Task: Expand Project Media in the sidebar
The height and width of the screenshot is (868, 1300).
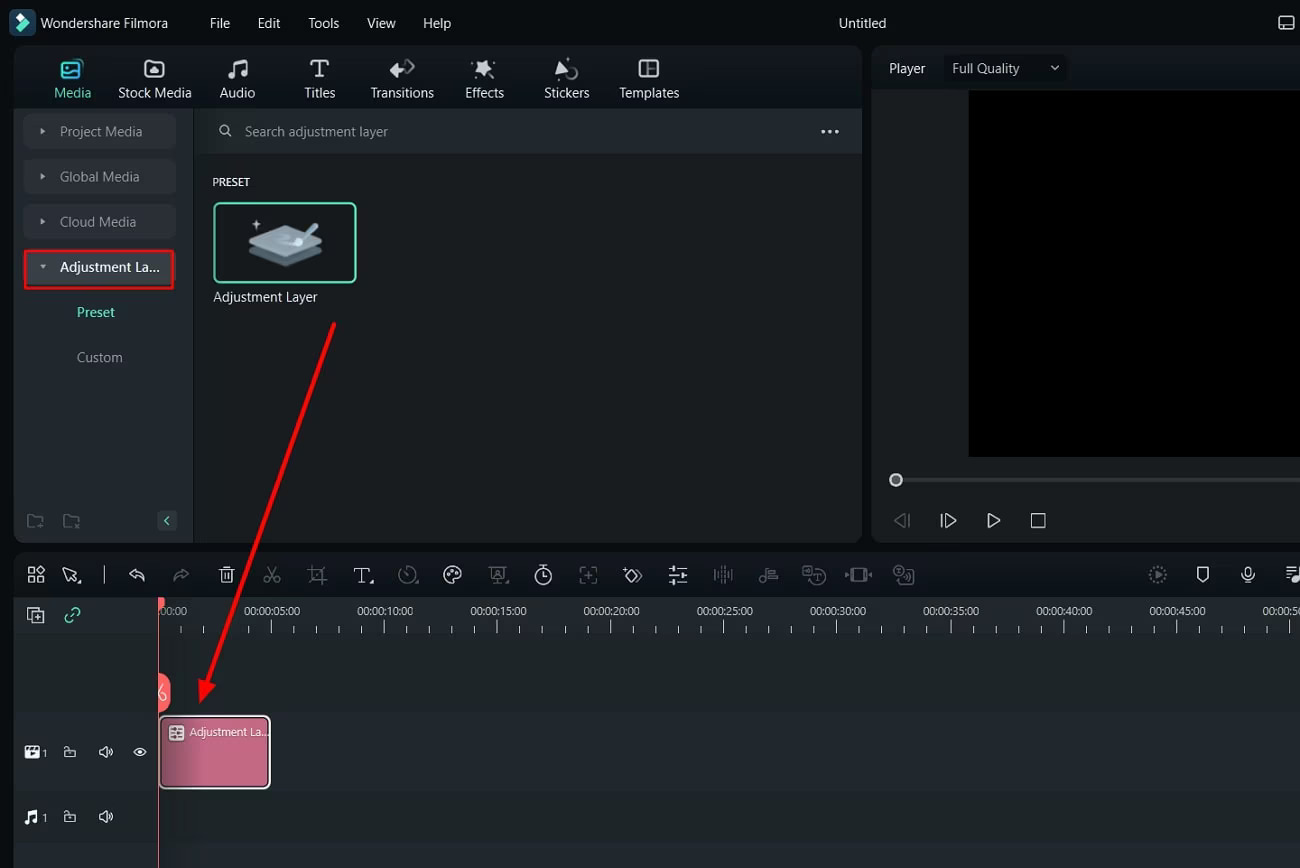Action: tap(100, 131)
